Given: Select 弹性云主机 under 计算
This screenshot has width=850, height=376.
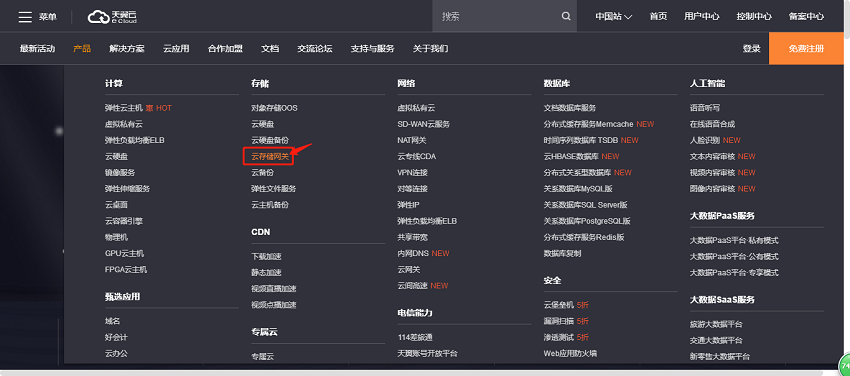Looking at the screenshot, I should pos(124,108).
